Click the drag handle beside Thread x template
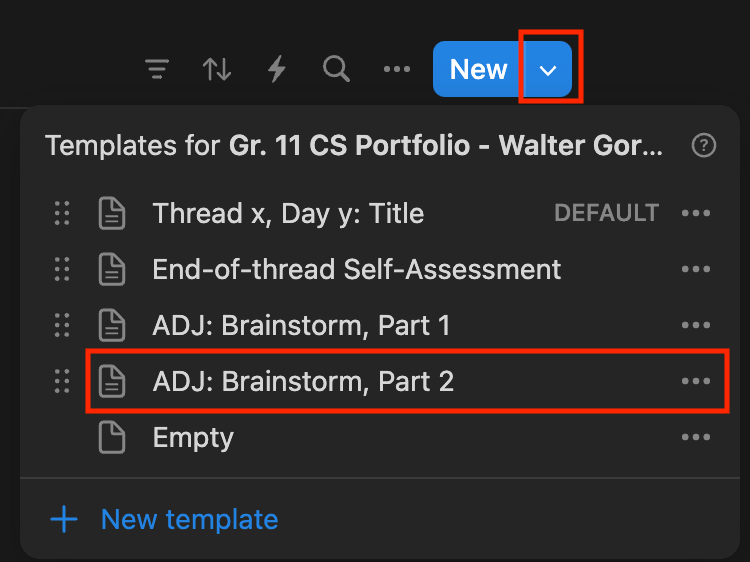This screenshot has height=562, width=750. (x=62, y=213)
